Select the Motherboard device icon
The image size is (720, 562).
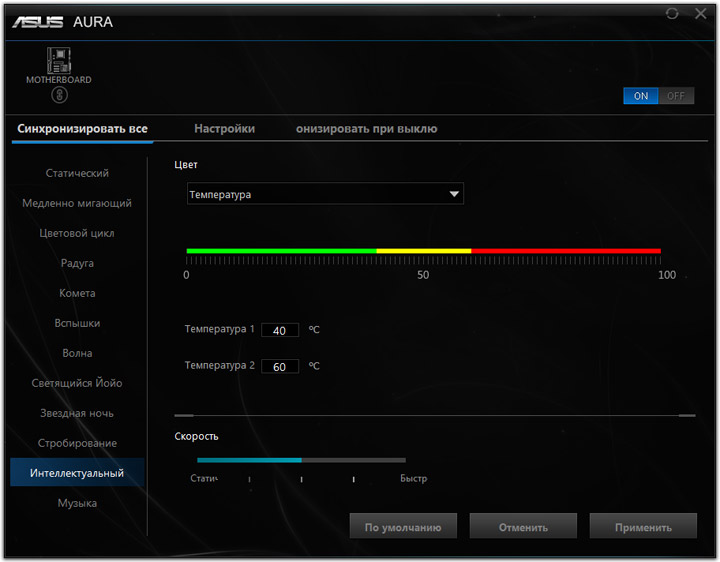pyautogui.click(x=59, y=60)
